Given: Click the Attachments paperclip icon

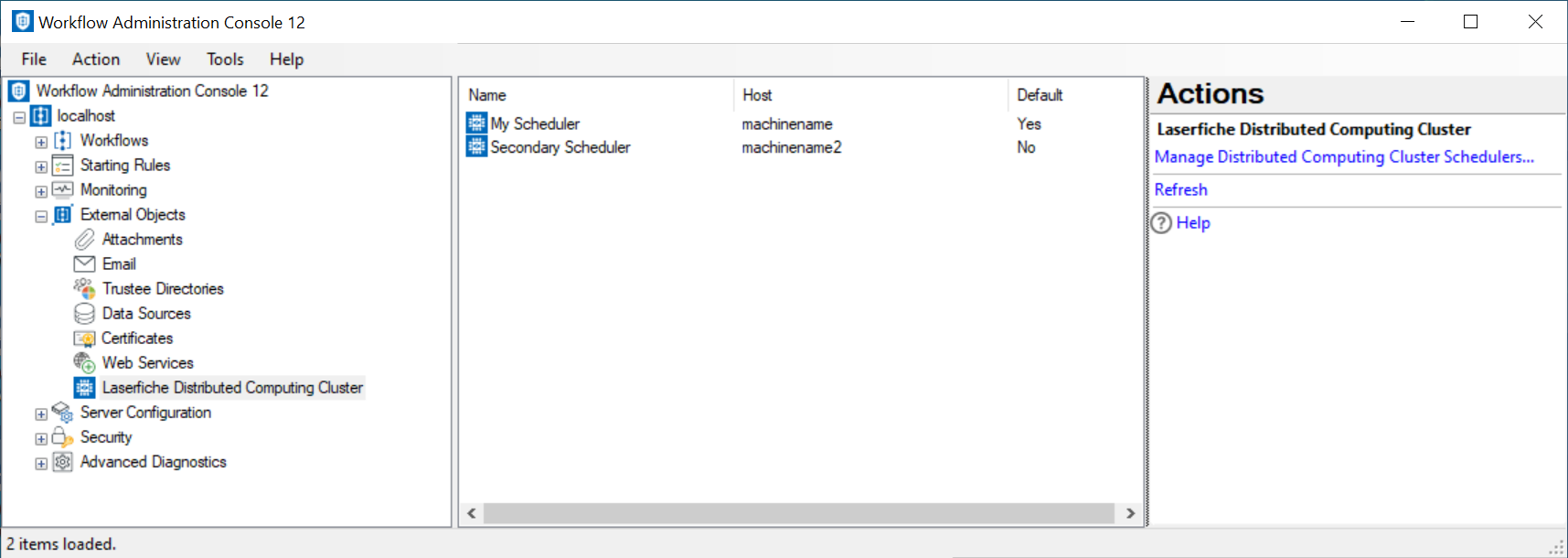Looking at the screenshot, I should pyautogui.click(x=84, y=240).
